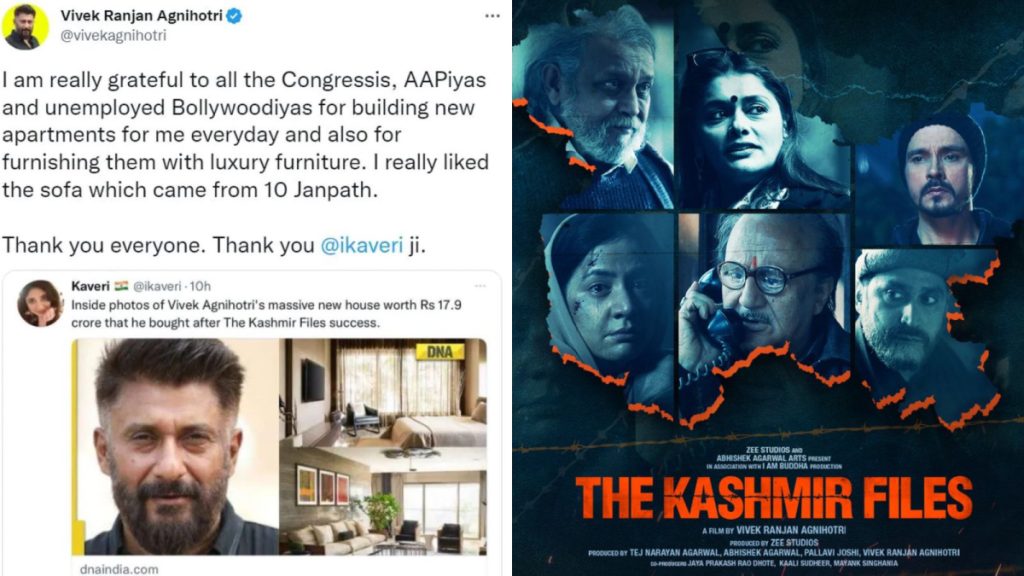Open Kaveri's profile picture in the quoted tweet
Screen dimensions: 1024x576
[40, 303]
